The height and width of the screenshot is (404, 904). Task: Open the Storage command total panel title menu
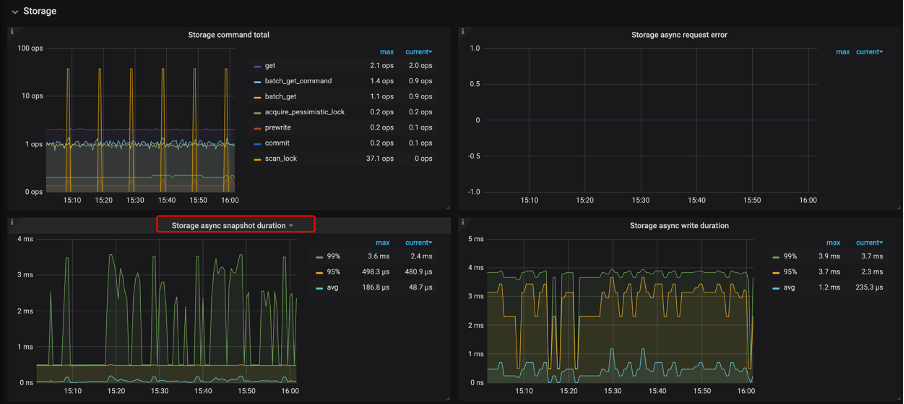click(228, 35)
